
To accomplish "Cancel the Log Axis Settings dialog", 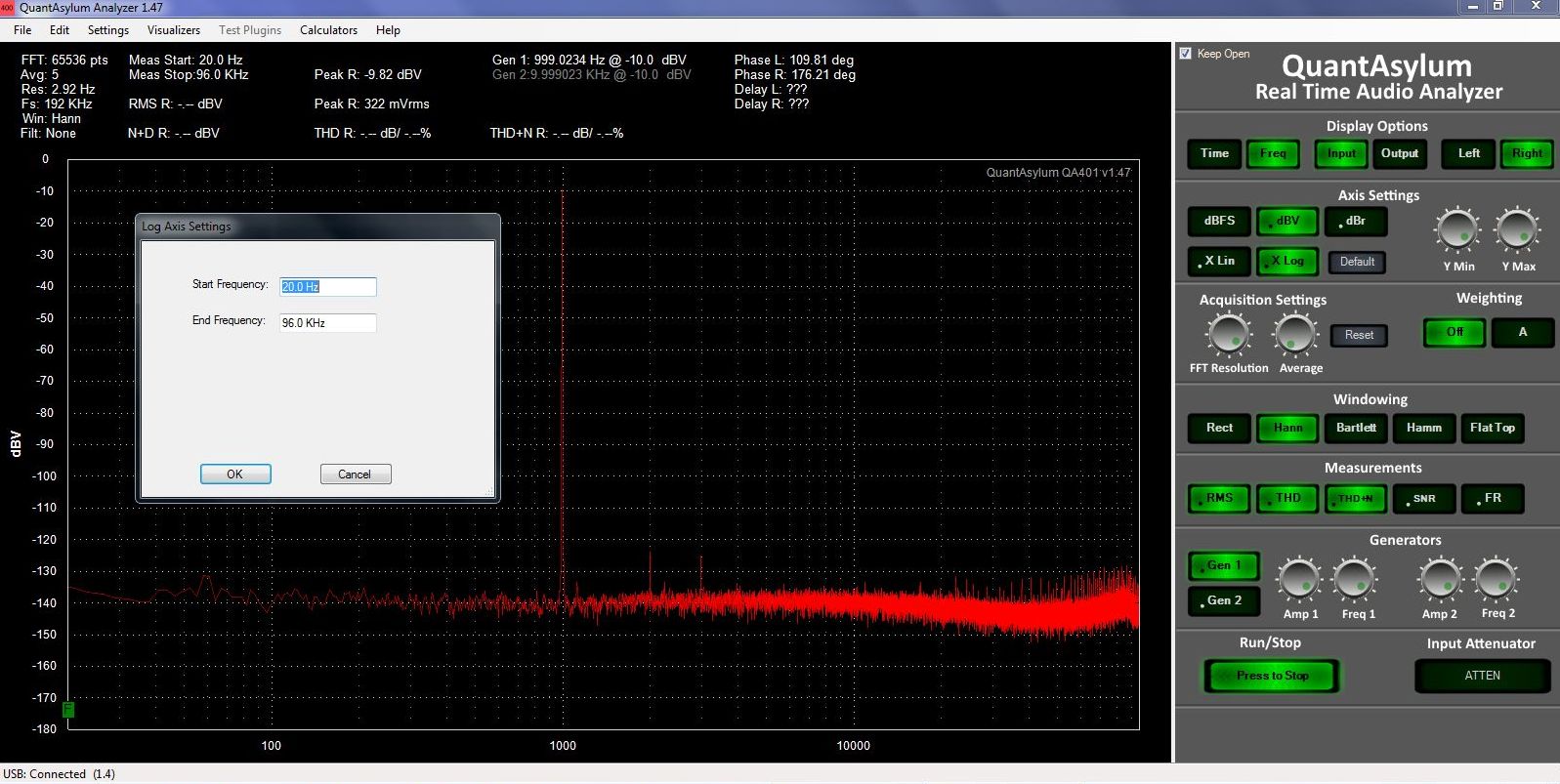I will (356, 475).
